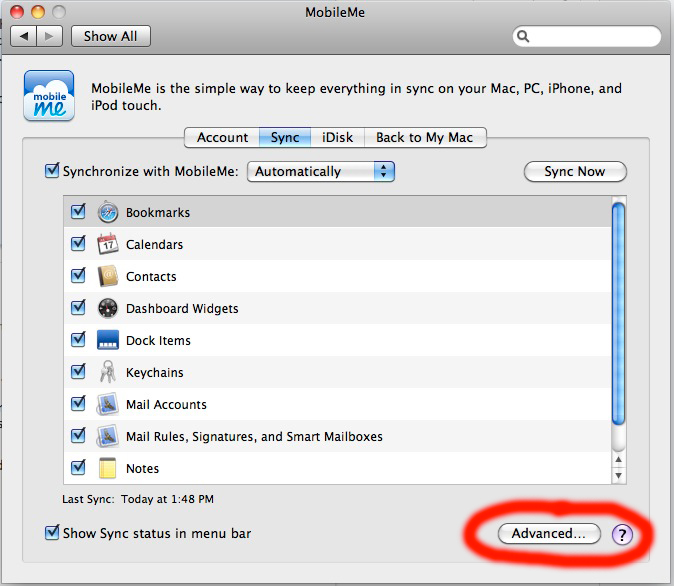Uncheck Mail Rules, Signatures, and Smart Mailboxes
Image resolution: width=674 pixels, height=586 pixels.
78,435
